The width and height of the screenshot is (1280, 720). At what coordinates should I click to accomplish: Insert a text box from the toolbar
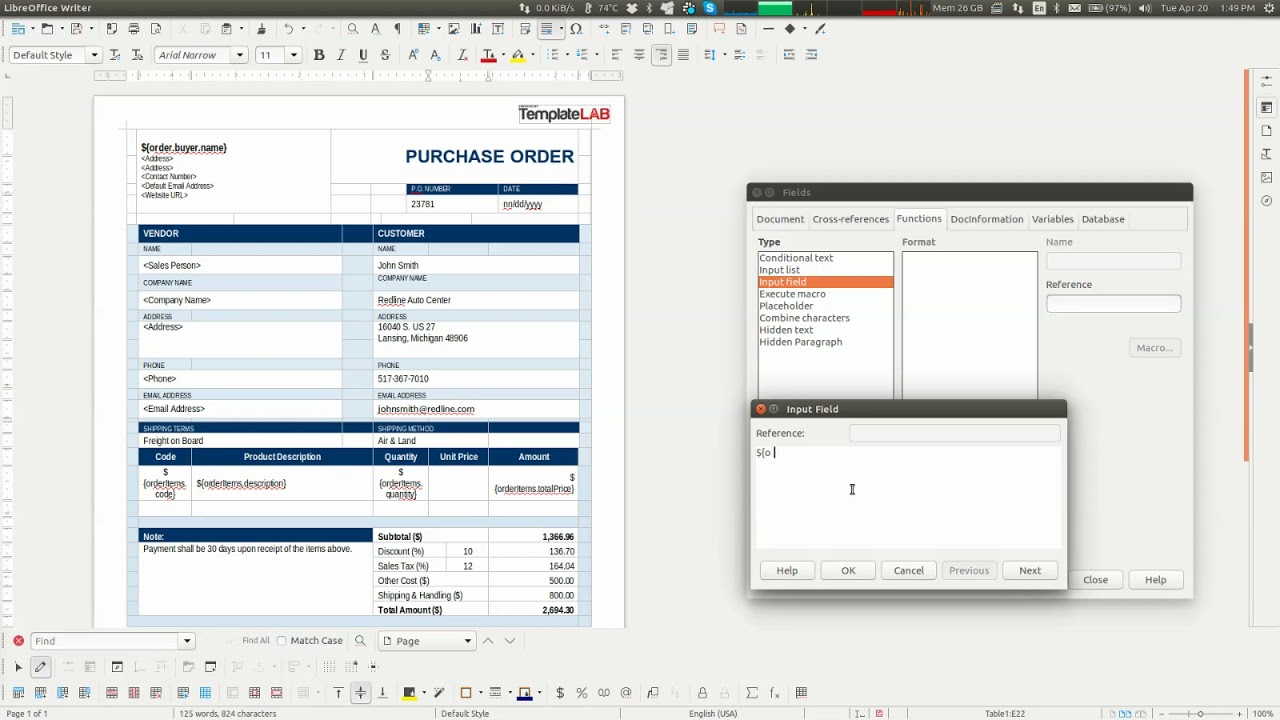click(x=499, y=29)
